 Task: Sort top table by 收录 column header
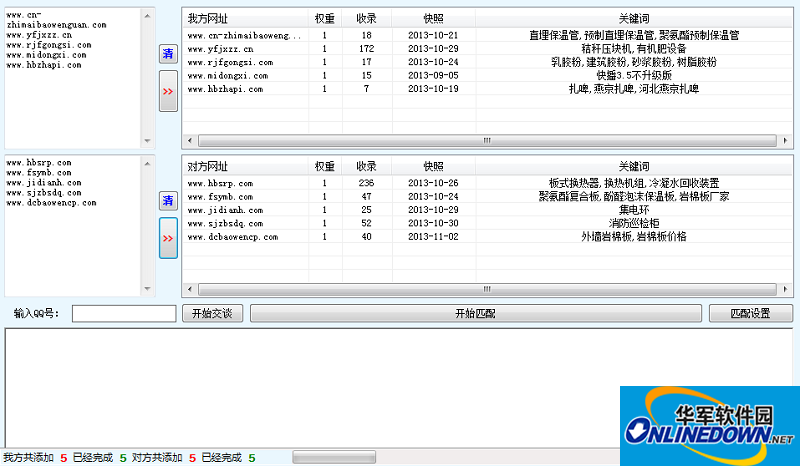click(366, 19)
